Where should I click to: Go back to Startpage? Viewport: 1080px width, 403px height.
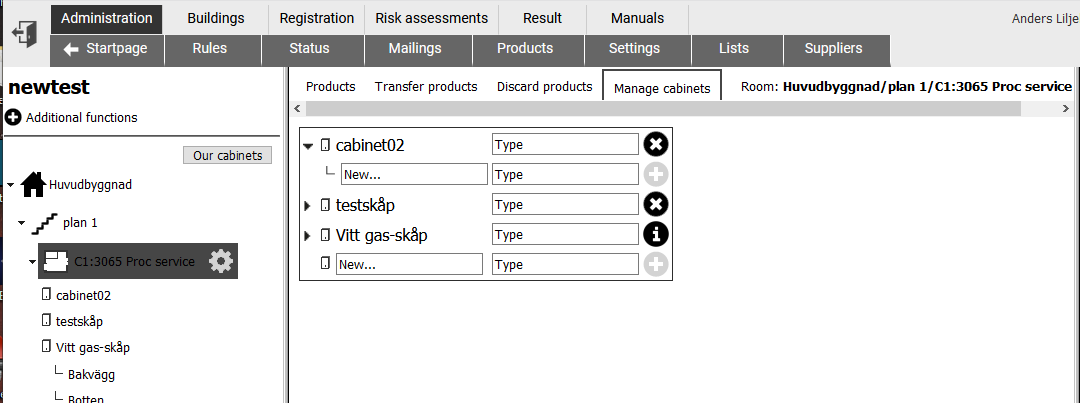tap(108, 49)
